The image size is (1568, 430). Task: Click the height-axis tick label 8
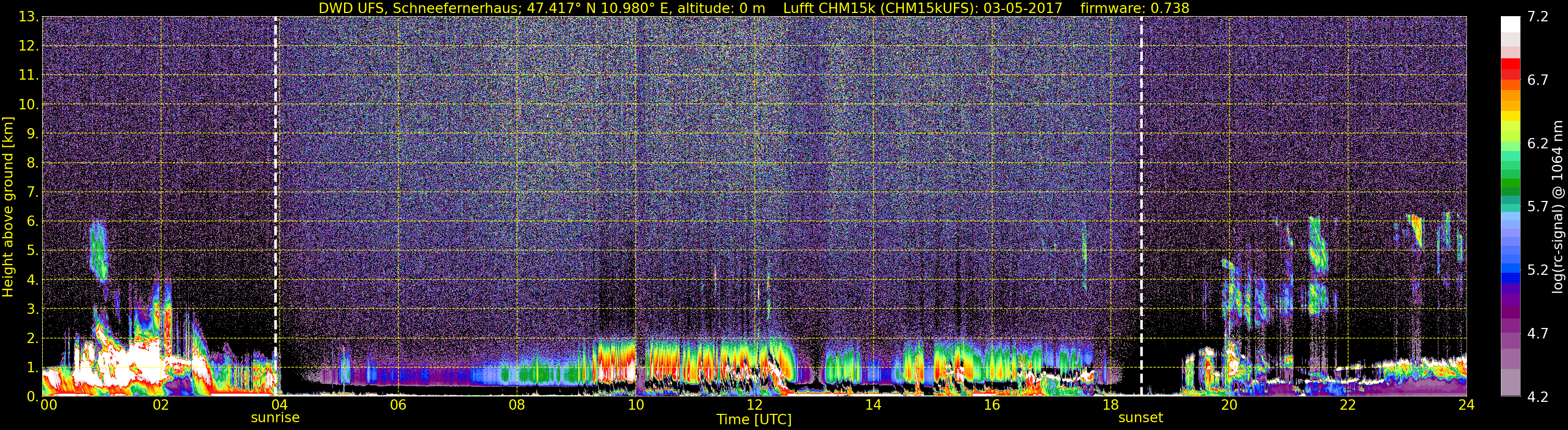pos(33,163)
